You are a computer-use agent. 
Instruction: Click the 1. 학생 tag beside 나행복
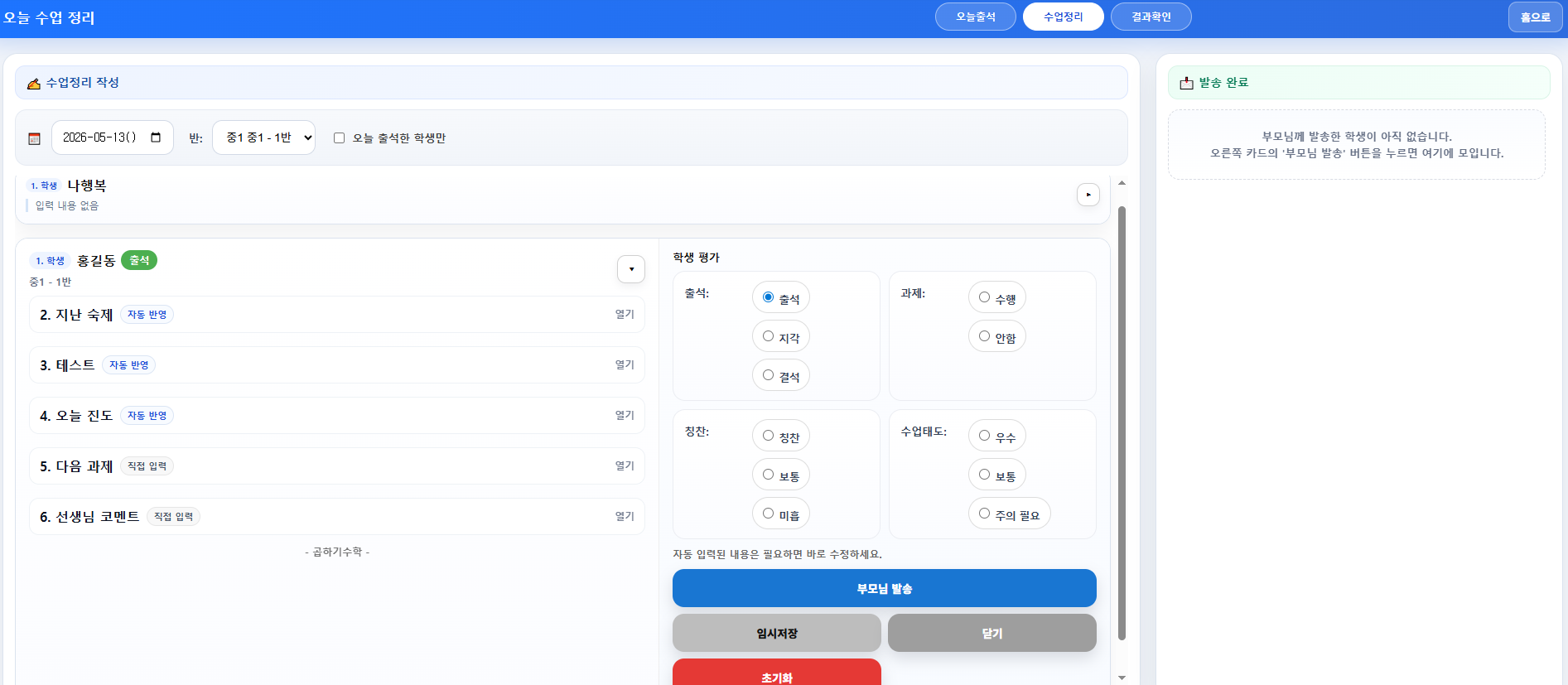click(x=44, y=186)
